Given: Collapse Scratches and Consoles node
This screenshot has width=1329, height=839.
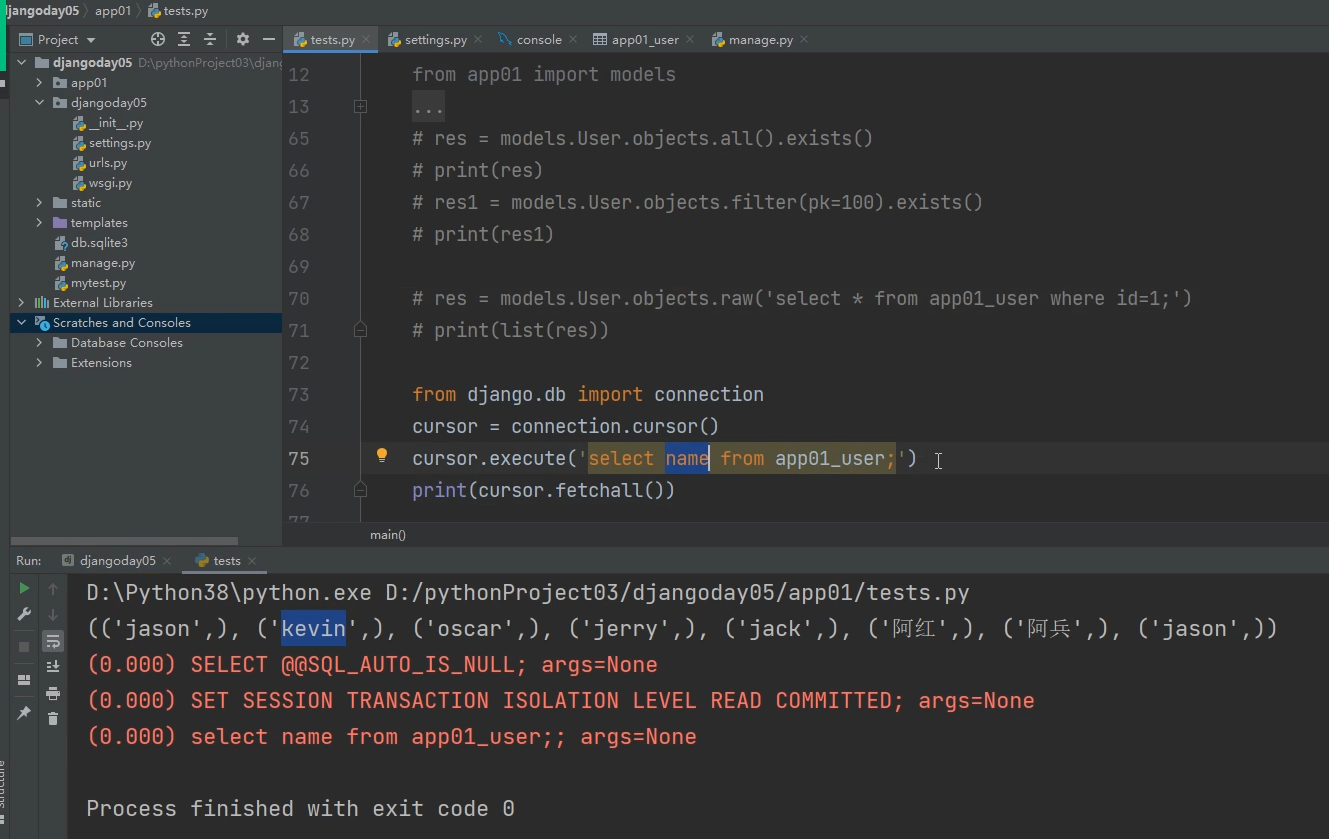Looking at the screenshot, I should click(21, 322).
